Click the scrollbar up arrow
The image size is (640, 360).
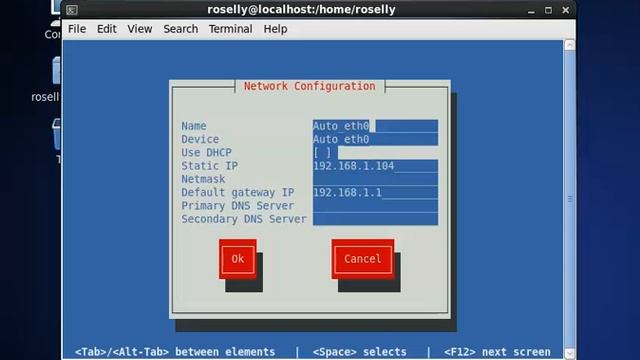(x=570, y=44)
